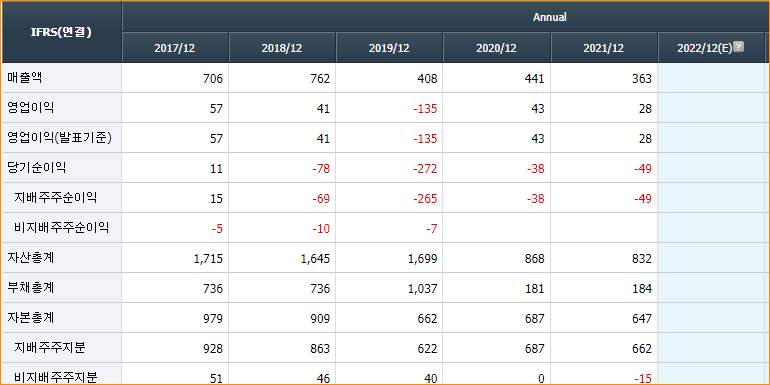Screen dimensions: 770x385
Task: Click the IFRS(연결) header cell
Action: (62, 32)
